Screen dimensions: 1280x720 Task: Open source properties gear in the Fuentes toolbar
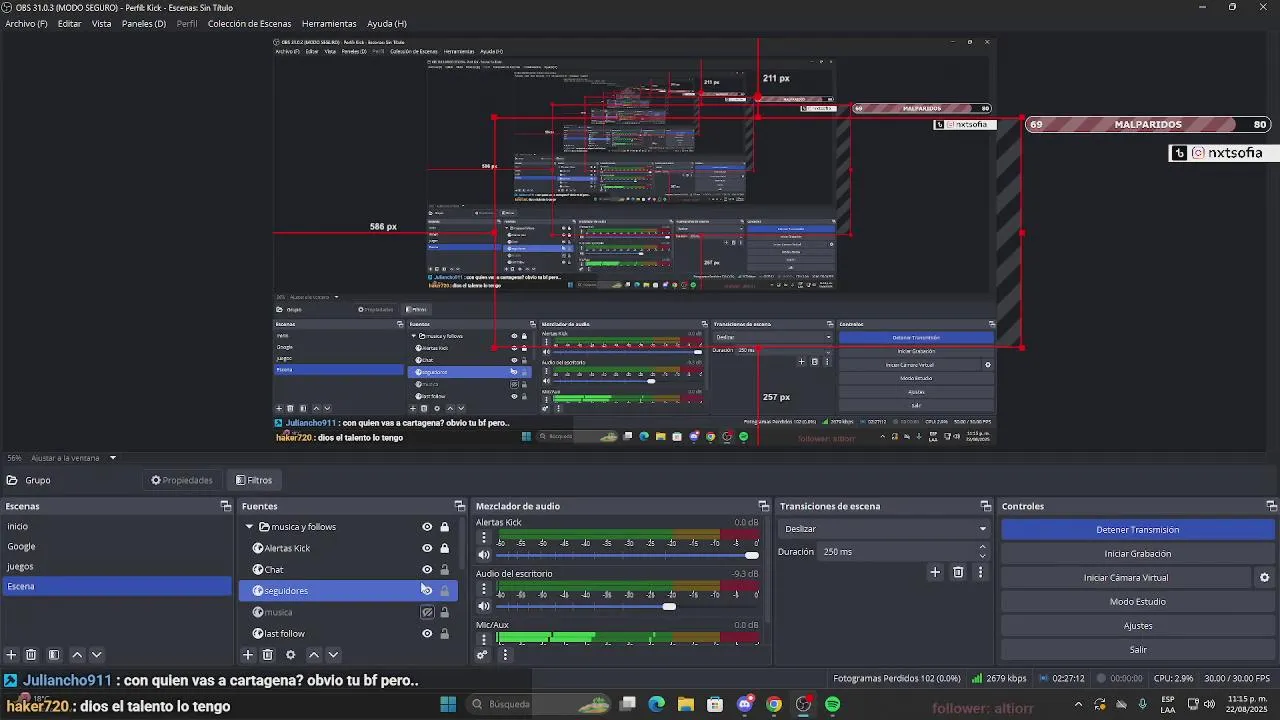(291, 655)
